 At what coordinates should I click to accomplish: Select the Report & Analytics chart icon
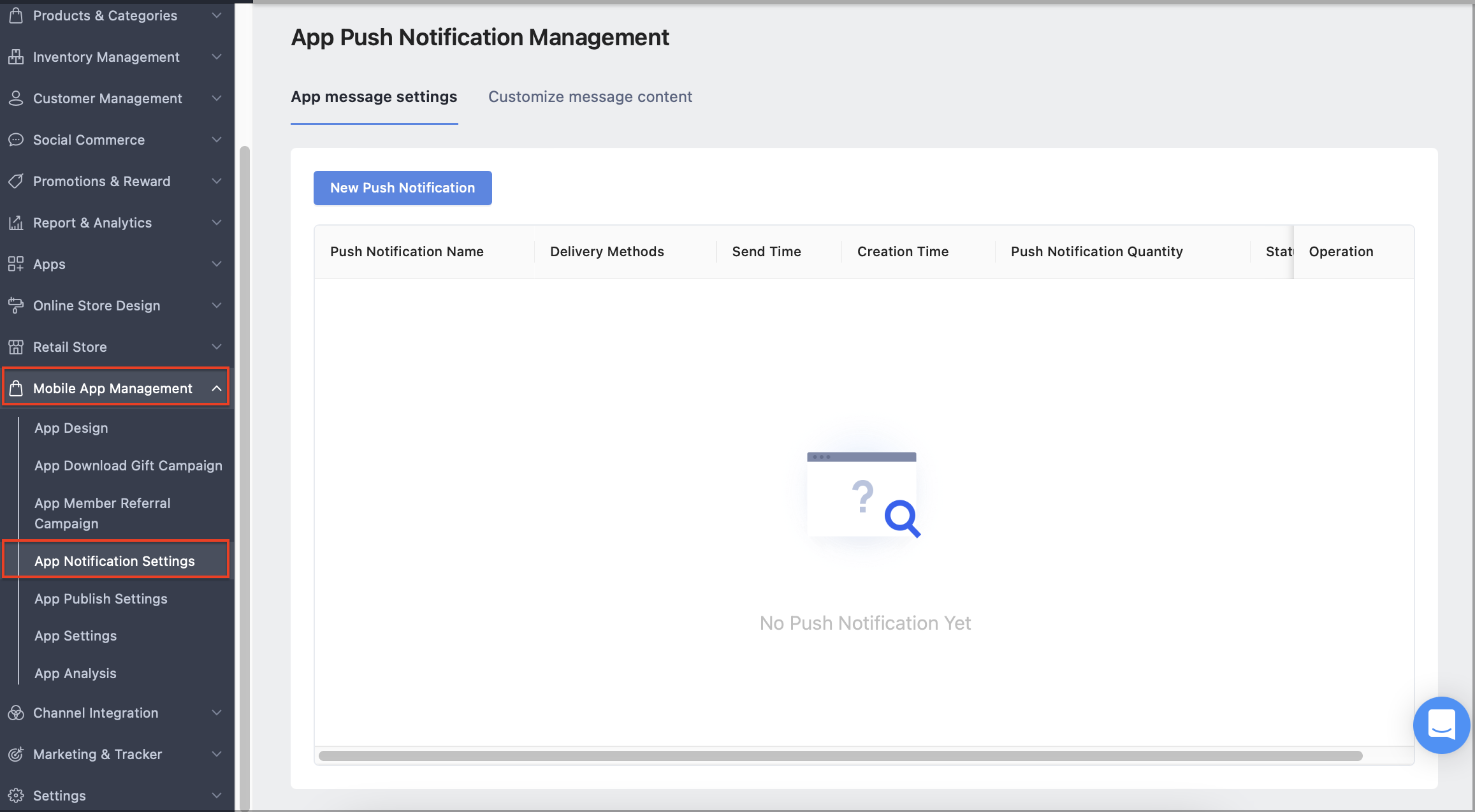[x=16, y=222]
